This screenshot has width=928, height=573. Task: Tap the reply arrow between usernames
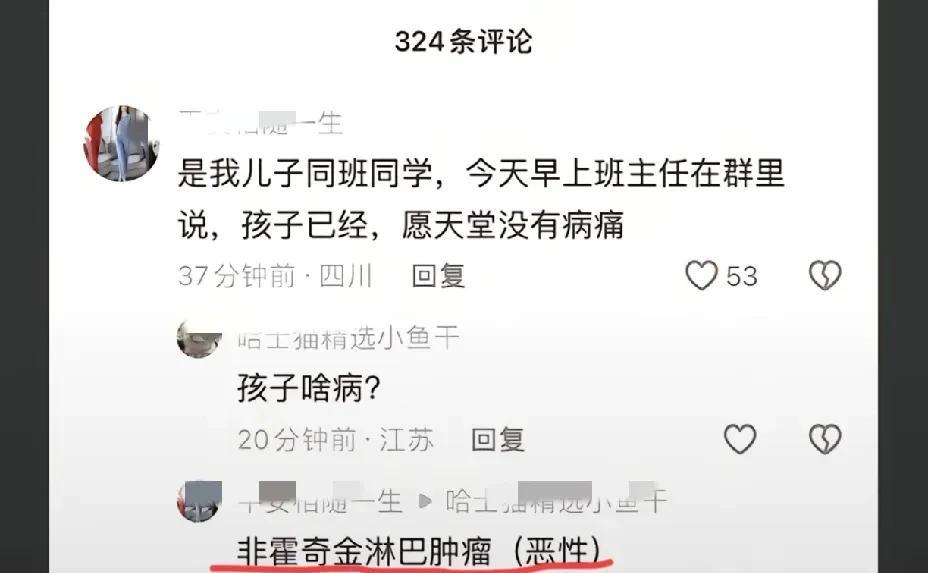(x=424, y=501)
